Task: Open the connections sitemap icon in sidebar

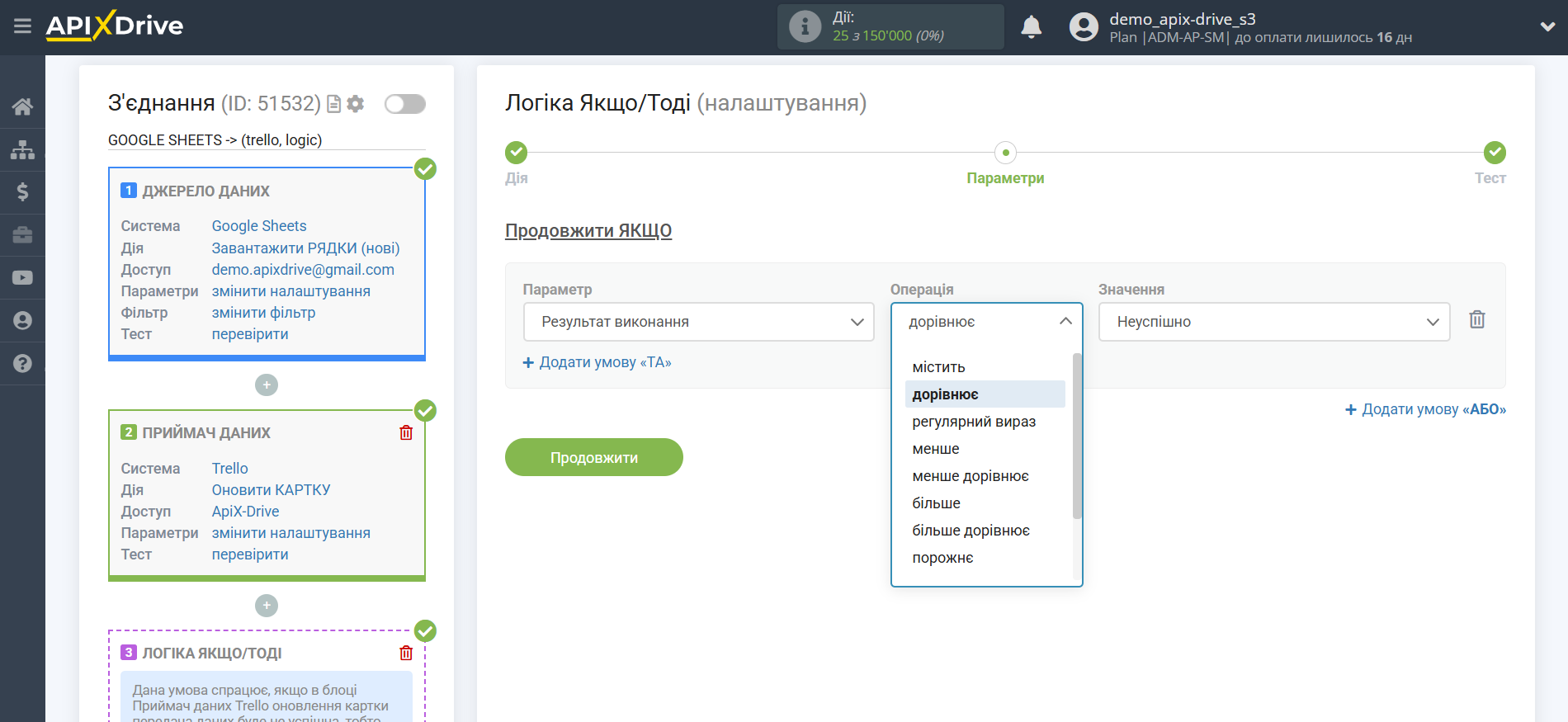Action: pos(22,149)
